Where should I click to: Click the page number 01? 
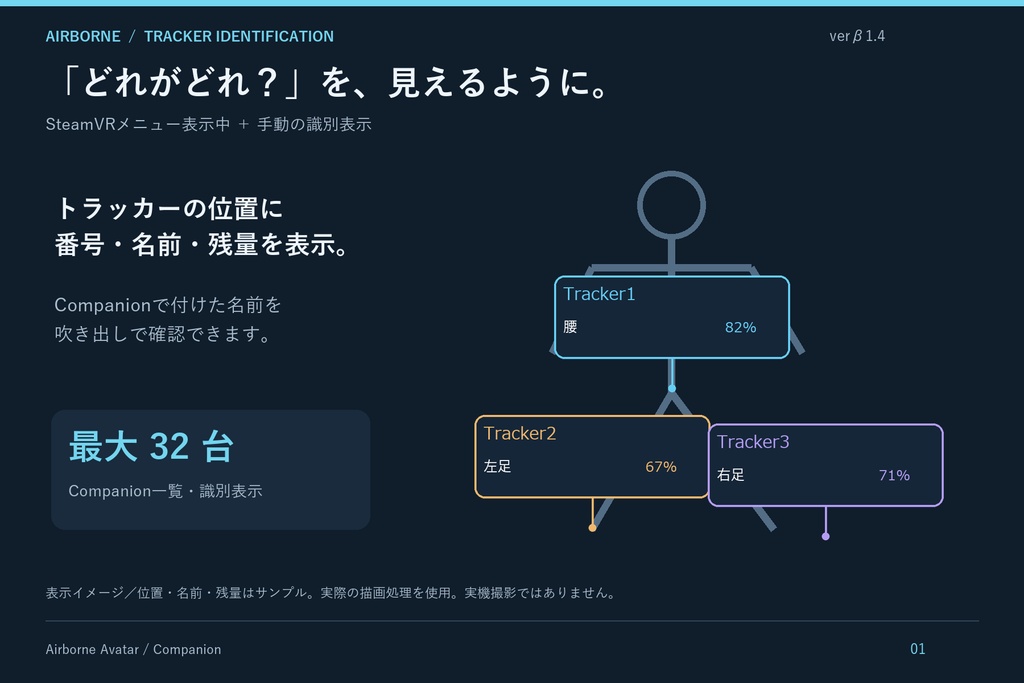point(918,649)
